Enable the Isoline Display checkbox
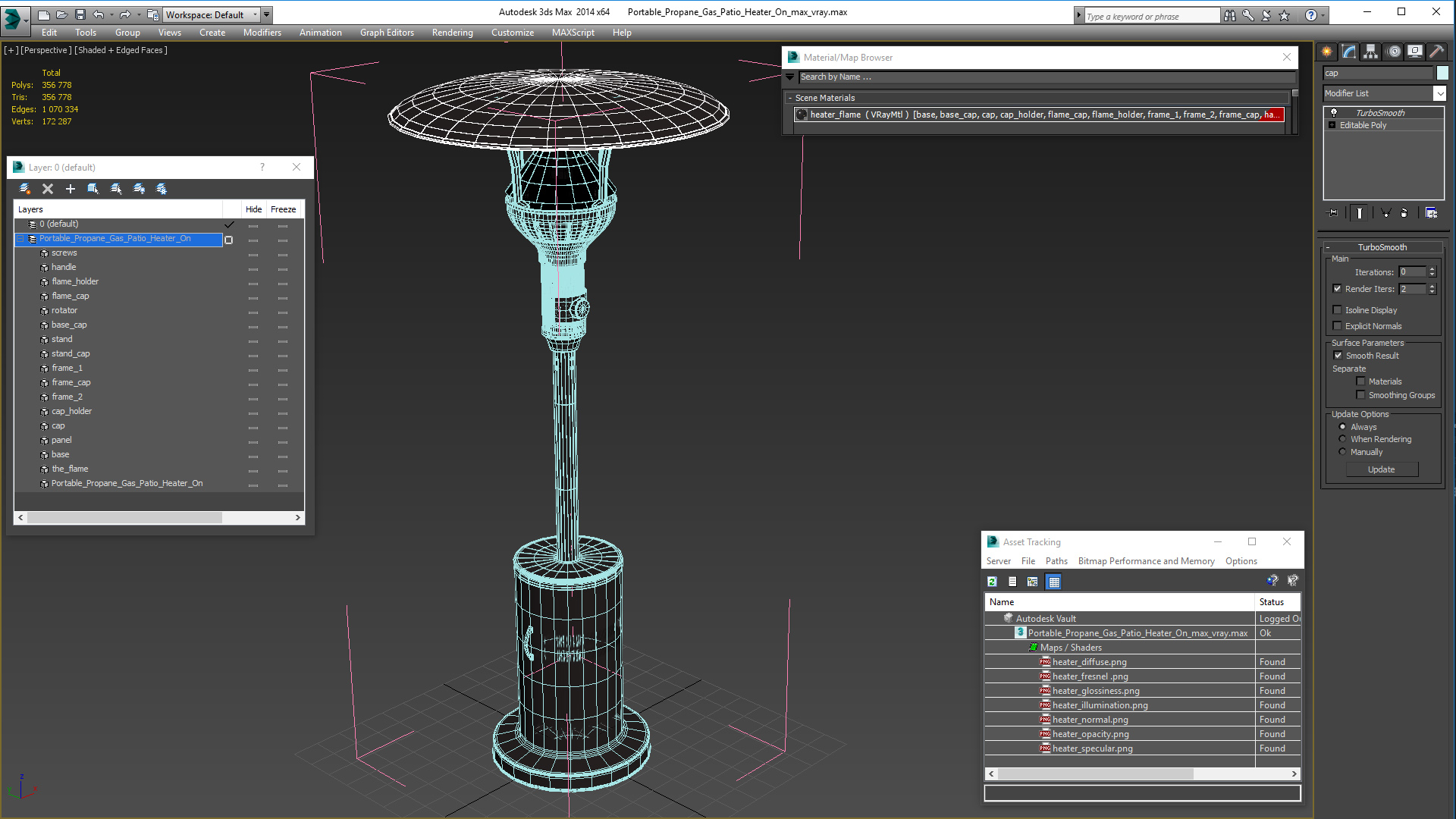Image resolution: width=1456 pixels, height=819 pixels. point(1338,309)
